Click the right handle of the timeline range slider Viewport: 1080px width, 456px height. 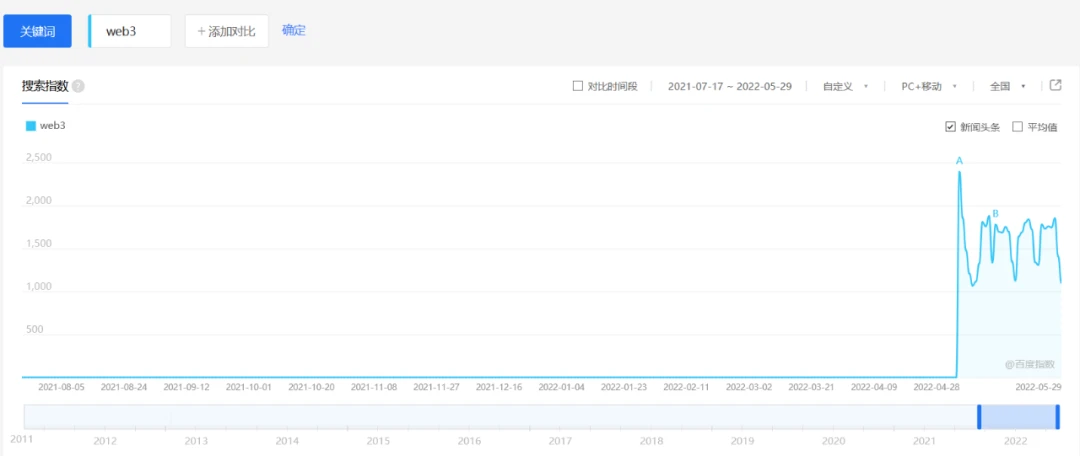(x=1058, y=417)
